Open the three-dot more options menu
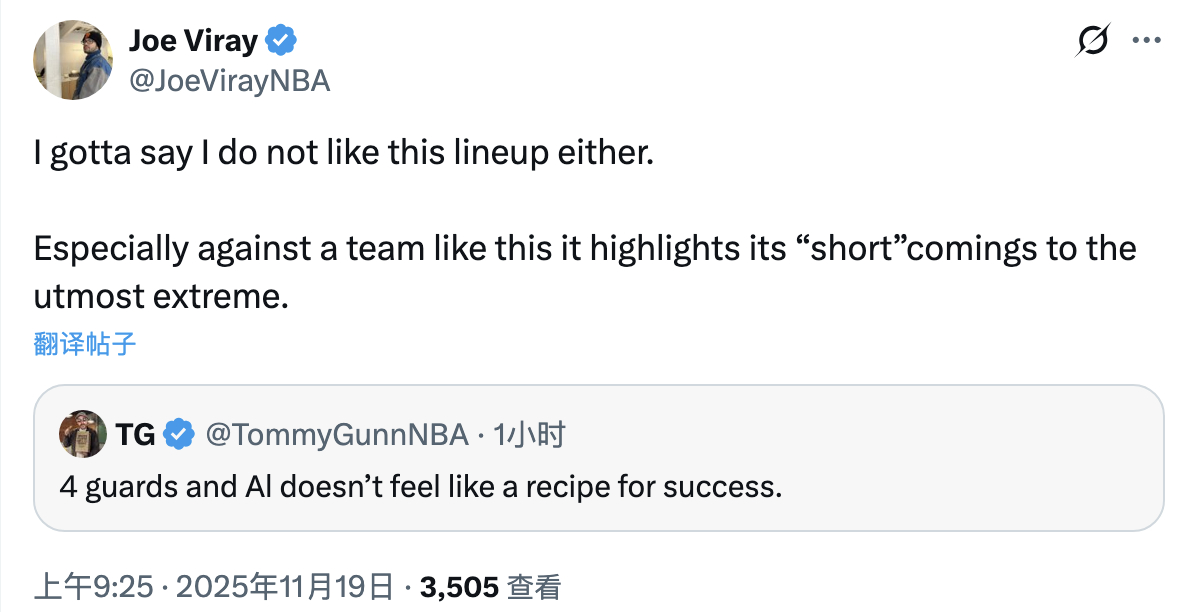Image resolution: width=1188 pixels, height=612 pixels. pyautogui.click(x=1145, y=41)
